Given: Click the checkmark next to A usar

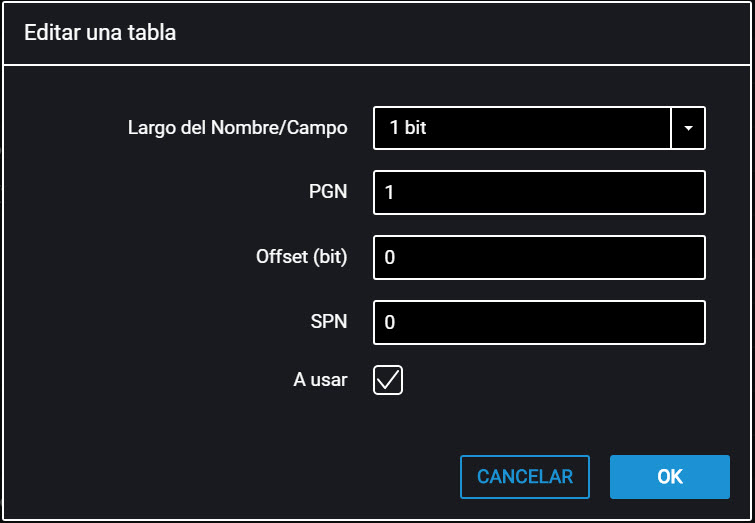Looking at the screenshot, I should tap(388, 380).
